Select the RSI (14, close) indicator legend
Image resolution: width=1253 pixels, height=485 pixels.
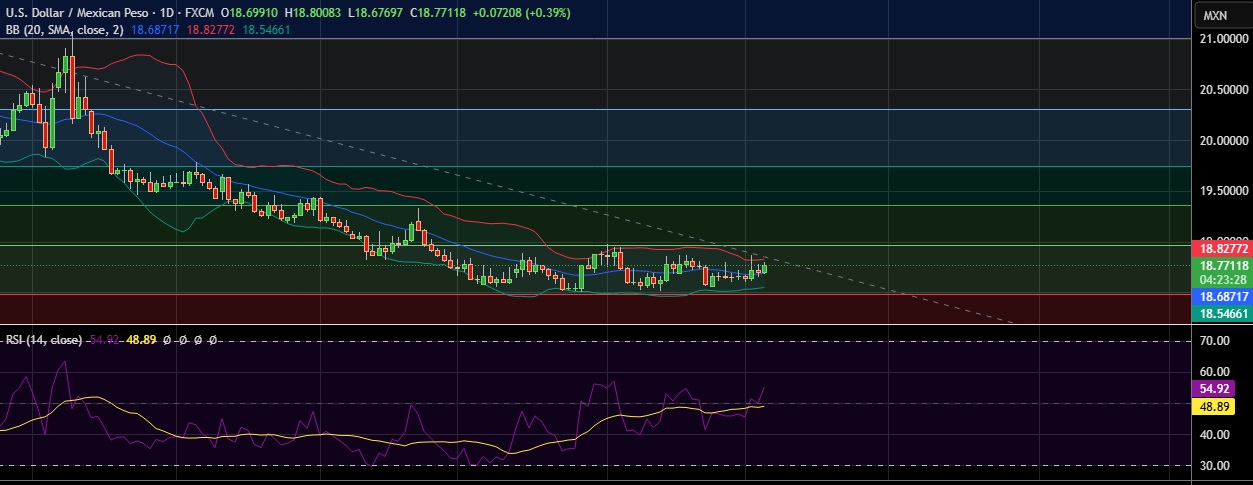[x=43, y=340]
